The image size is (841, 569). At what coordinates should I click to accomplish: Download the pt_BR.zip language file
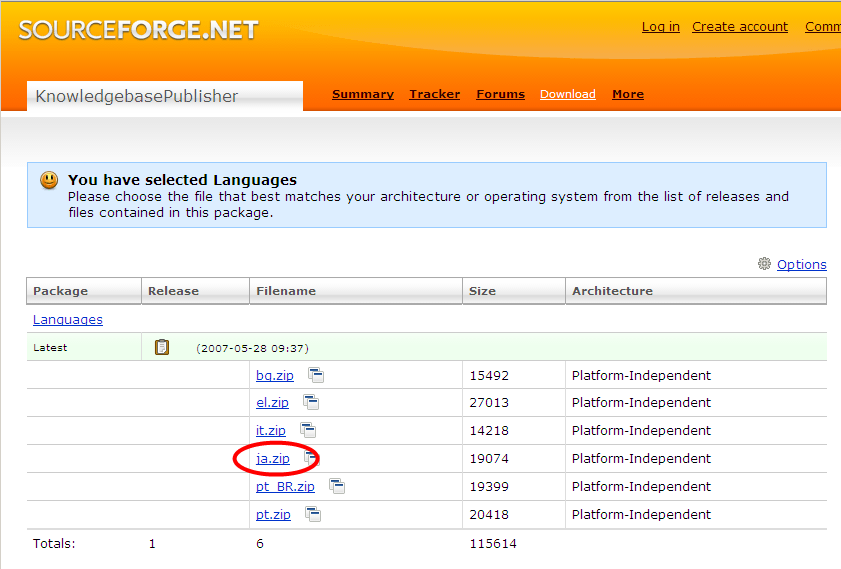285,486
